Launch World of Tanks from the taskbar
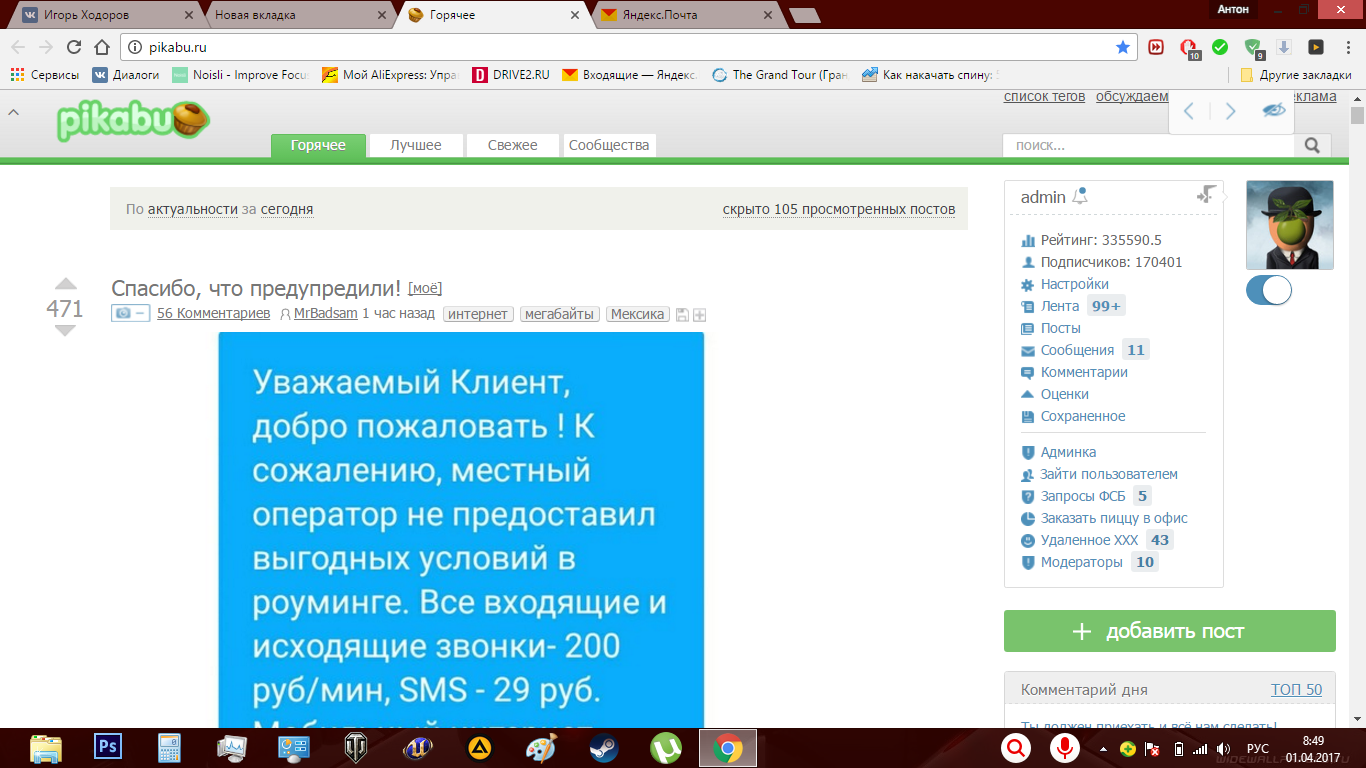Screen dimensions: 1366x768 coord(355,748)
